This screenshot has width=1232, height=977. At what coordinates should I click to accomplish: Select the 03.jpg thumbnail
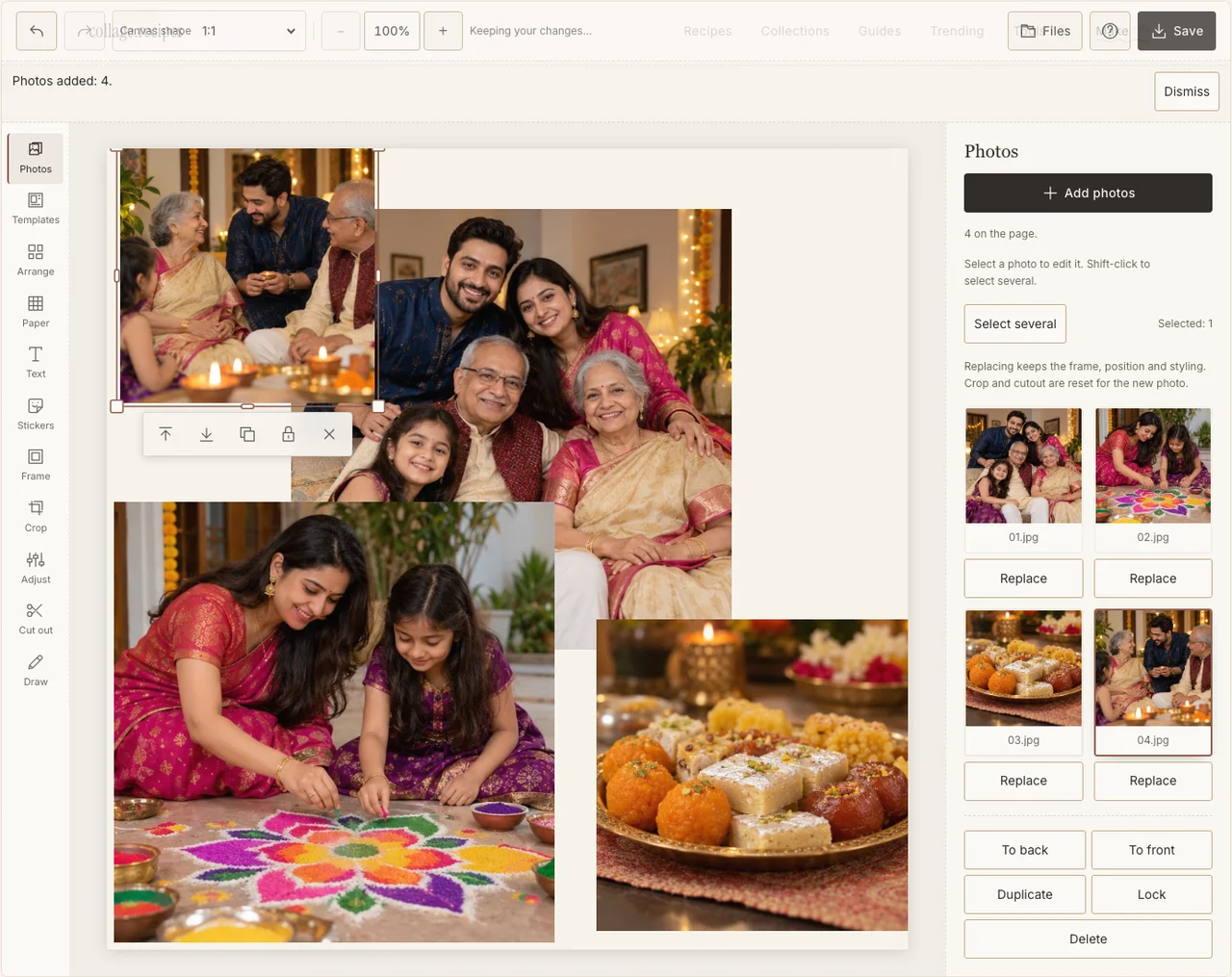click(1023, 681)
